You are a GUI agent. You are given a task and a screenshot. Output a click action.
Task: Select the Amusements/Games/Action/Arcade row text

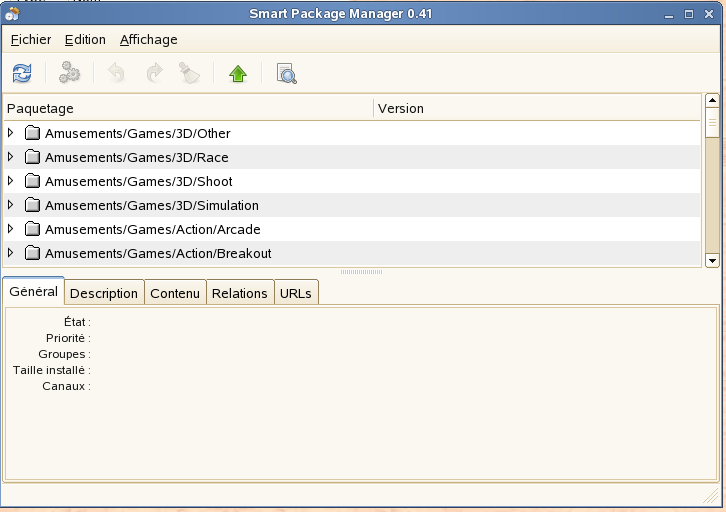153,230
